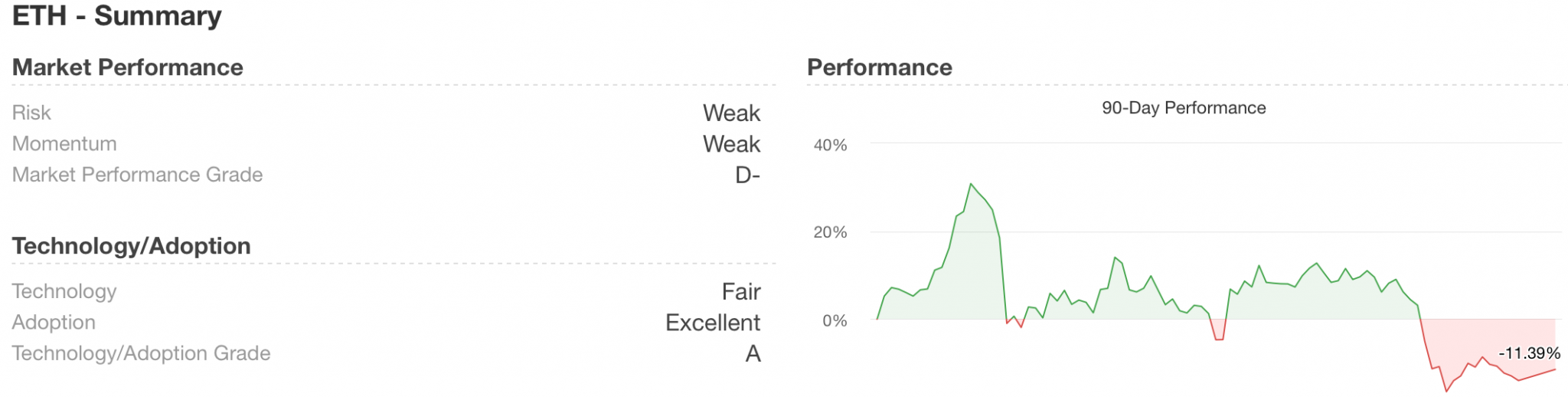The height and width of the screenshot is (397, 1568).
Task: Select the Excellent adoption rating
Action: point(712,323)
